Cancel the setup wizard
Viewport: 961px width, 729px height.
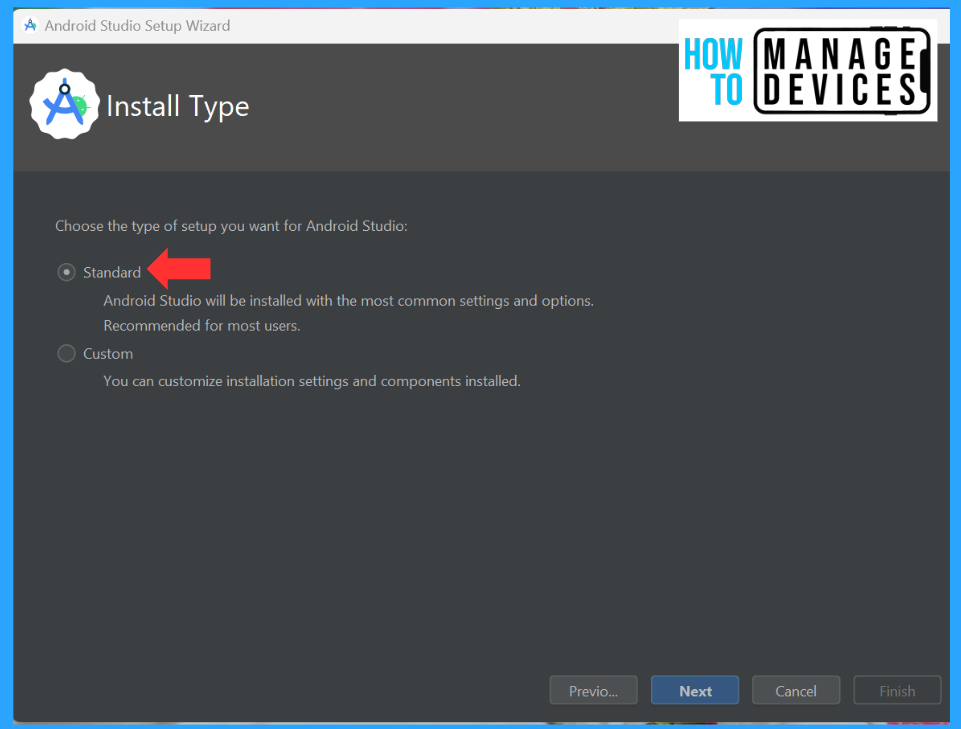796,690
